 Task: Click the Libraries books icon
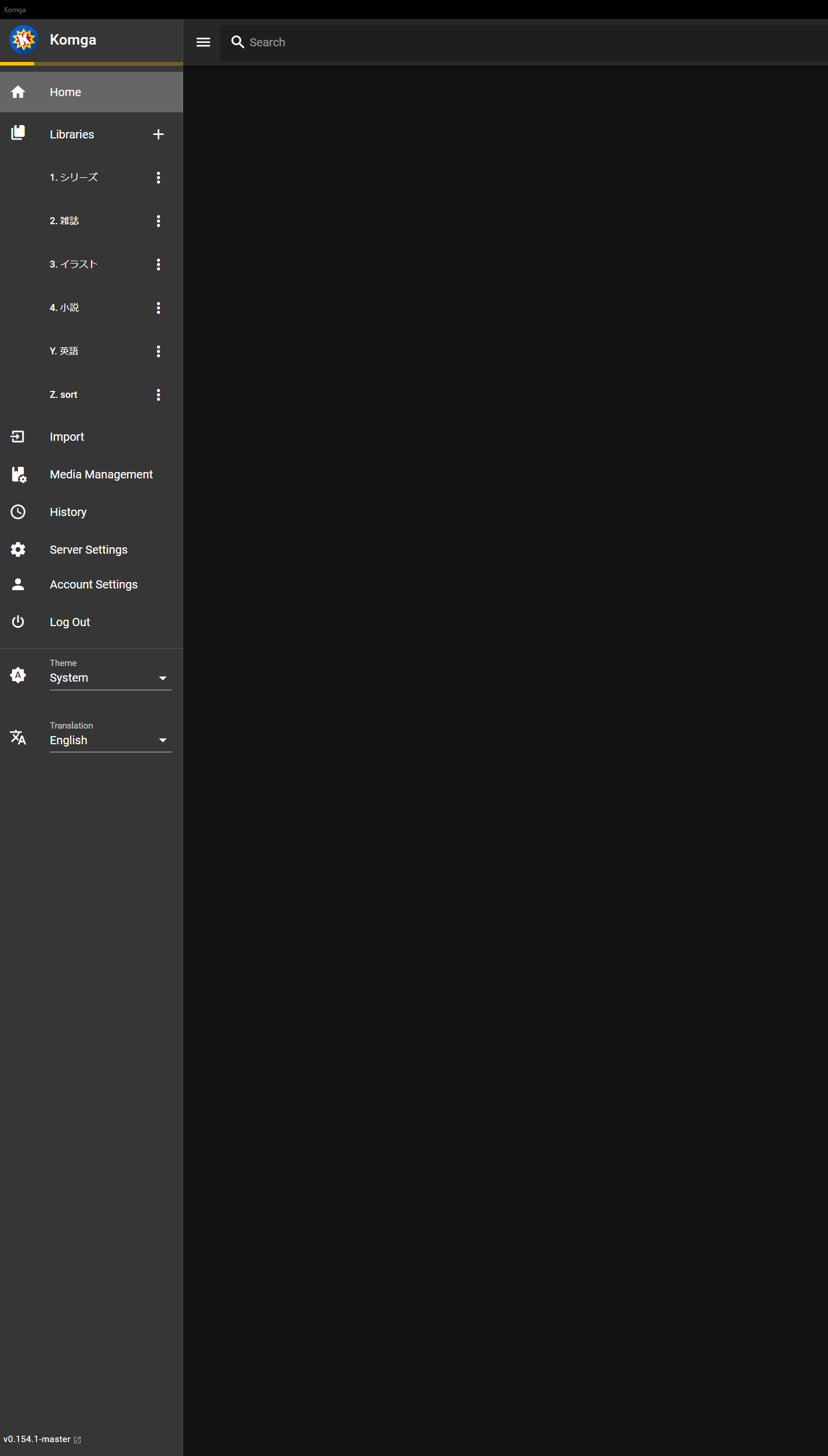(18, 133)
